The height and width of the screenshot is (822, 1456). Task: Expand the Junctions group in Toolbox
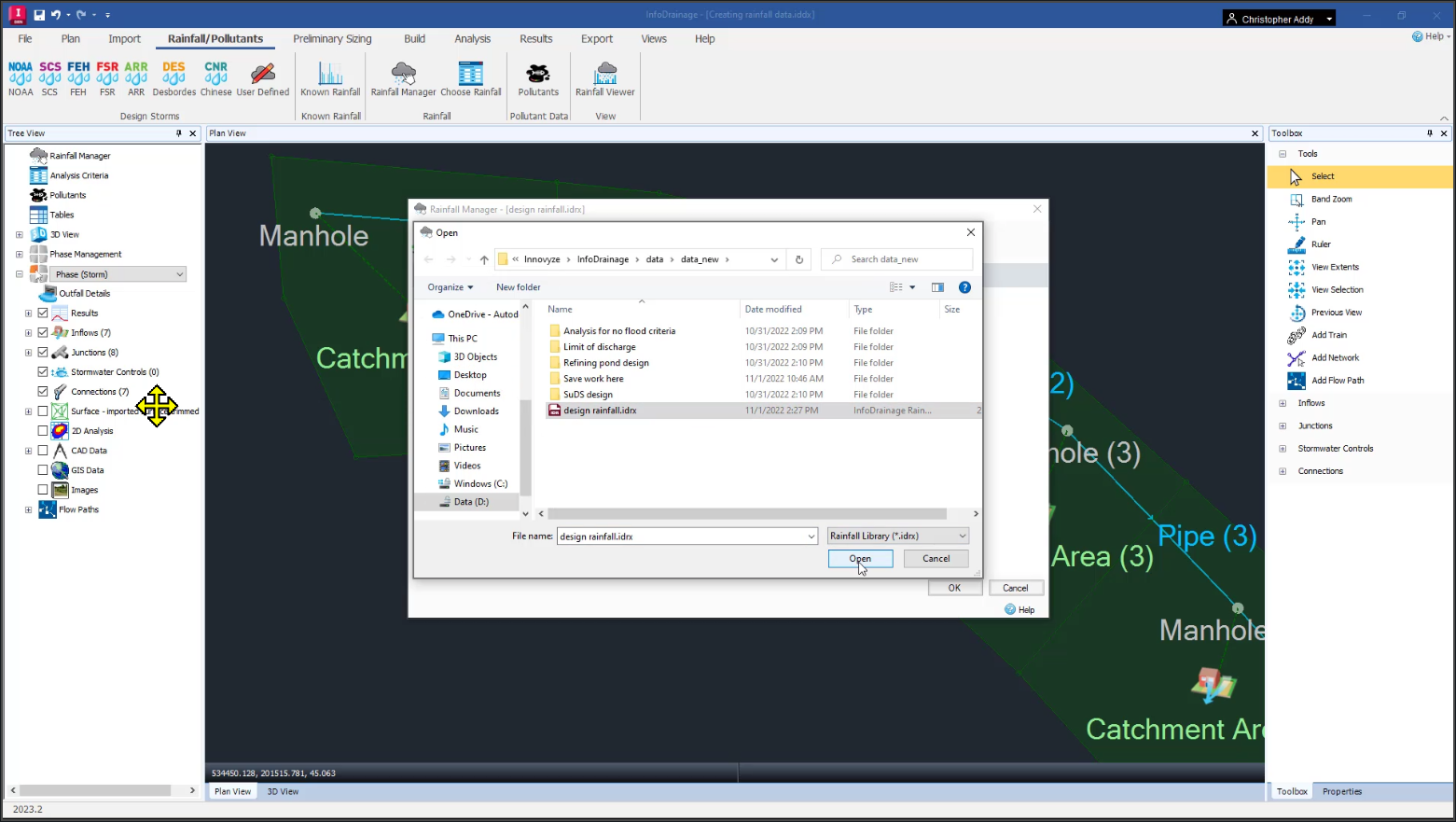click(x=1283, y=425)
